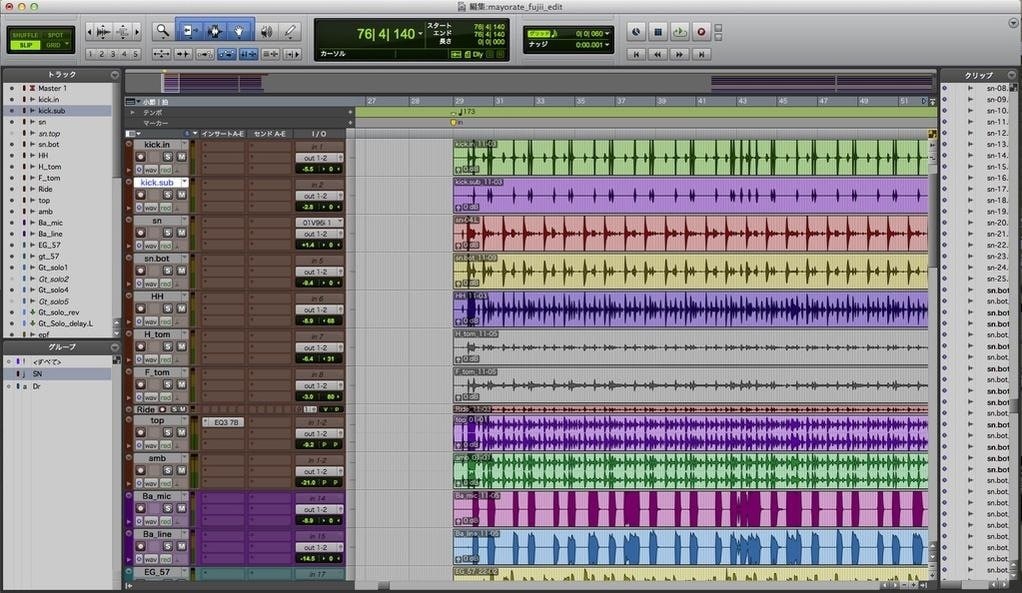1022x593 pixels.
Task: Enable Spot edit mode
Action: click(55, 35)
